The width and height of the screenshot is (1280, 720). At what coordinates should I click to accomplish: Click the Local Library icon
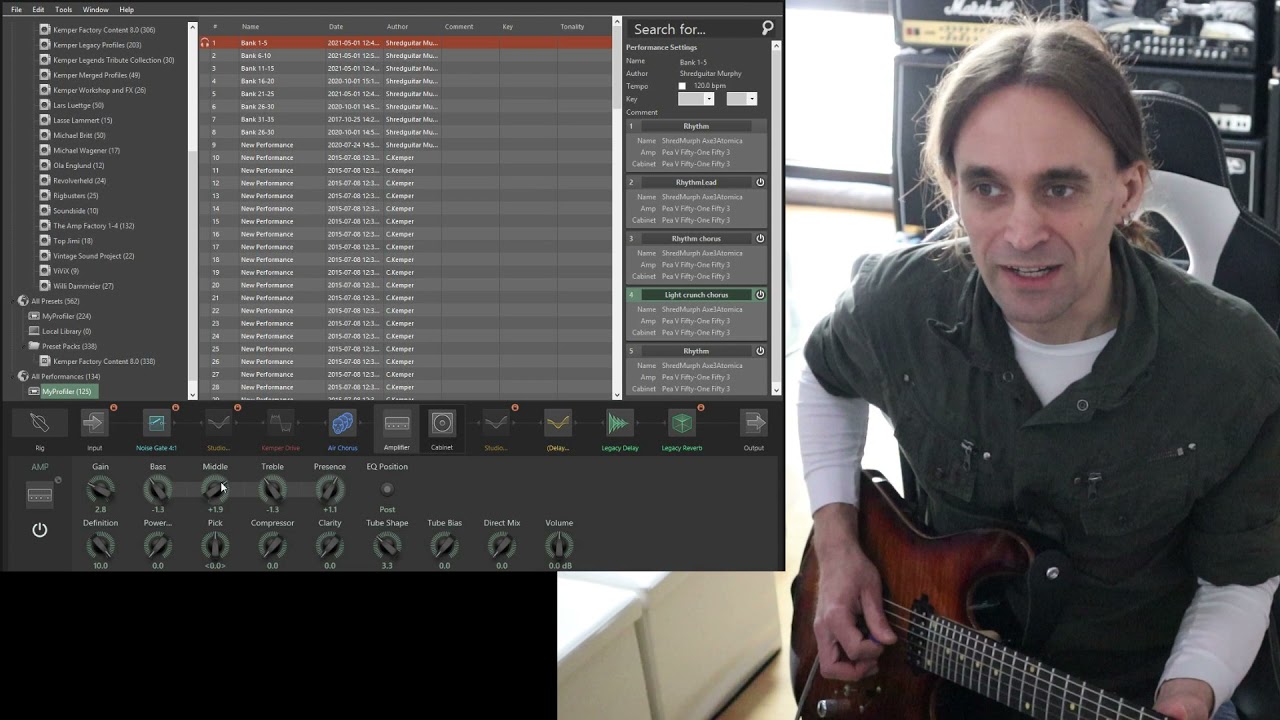[34, 331]
